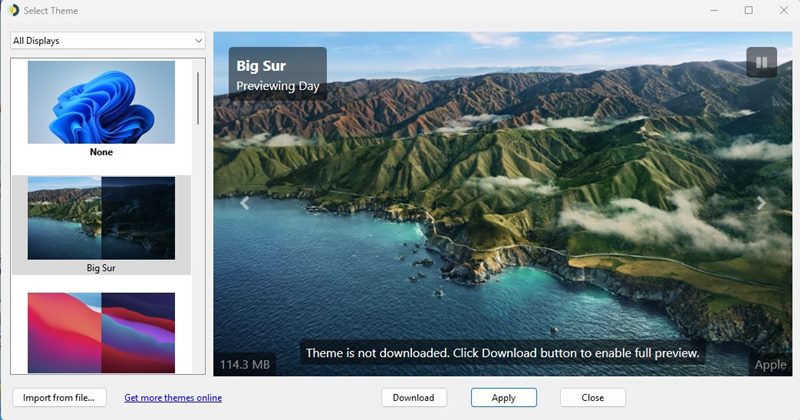Choose the red abstract theme thumbnail
This screenshot has width=800, height=420.
coord(101,332)
